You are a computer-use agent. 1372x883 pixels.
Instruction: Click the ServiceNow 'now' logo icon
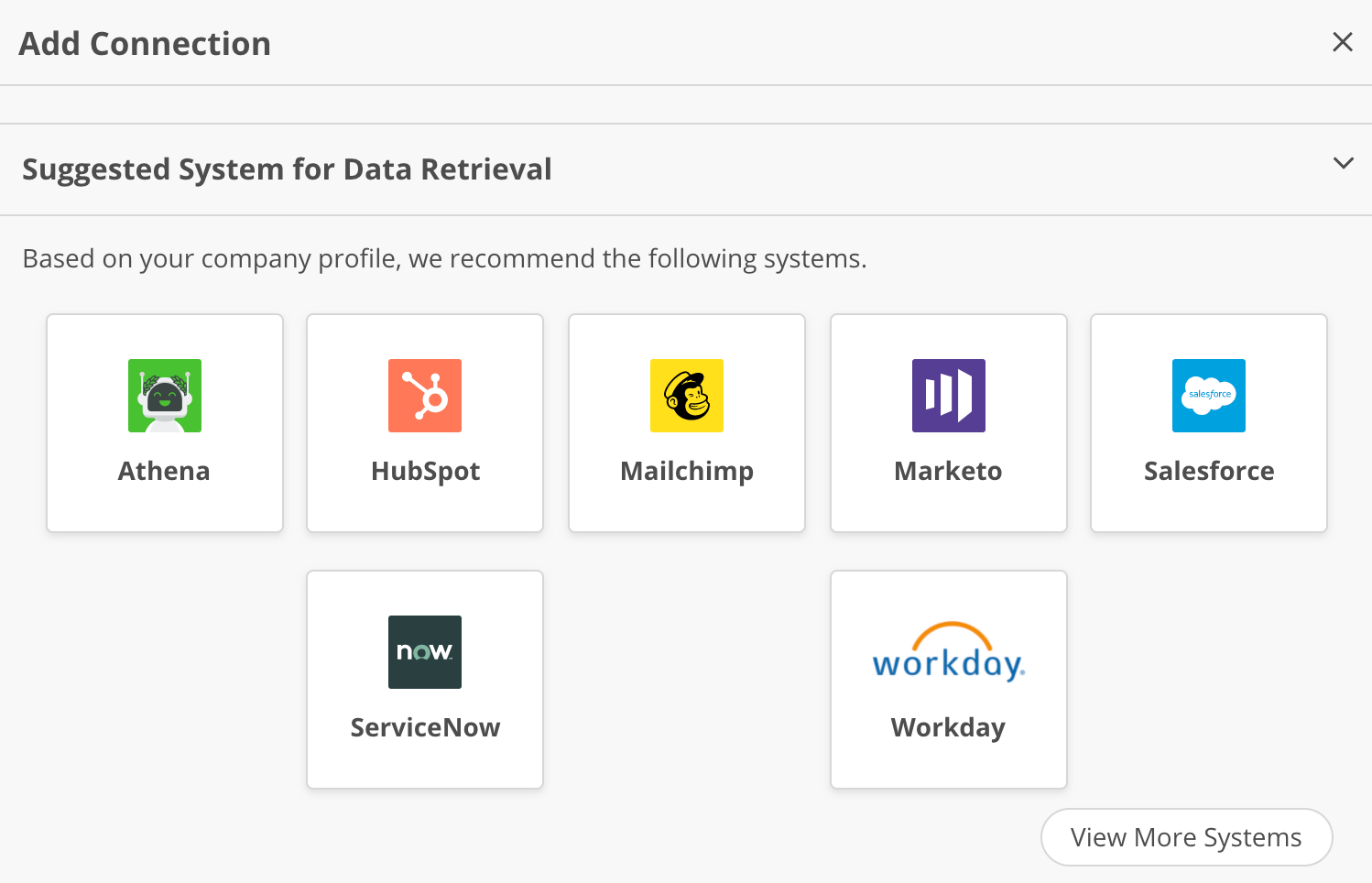[425, 652]
